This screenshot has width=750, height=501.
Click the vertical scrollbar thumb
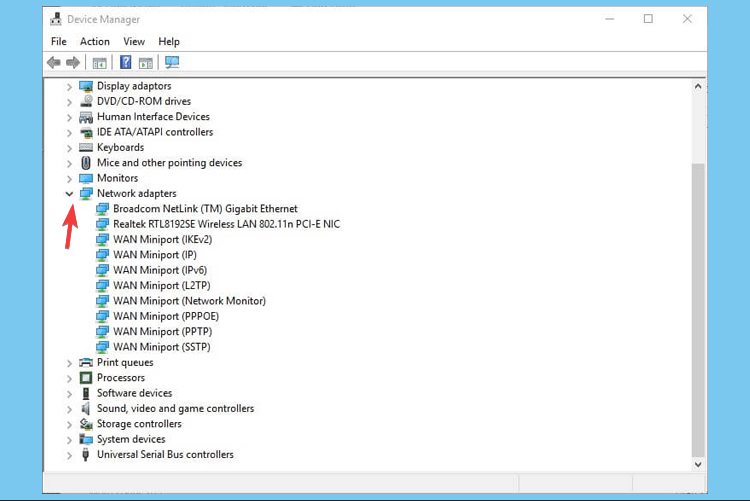point(698,310)
